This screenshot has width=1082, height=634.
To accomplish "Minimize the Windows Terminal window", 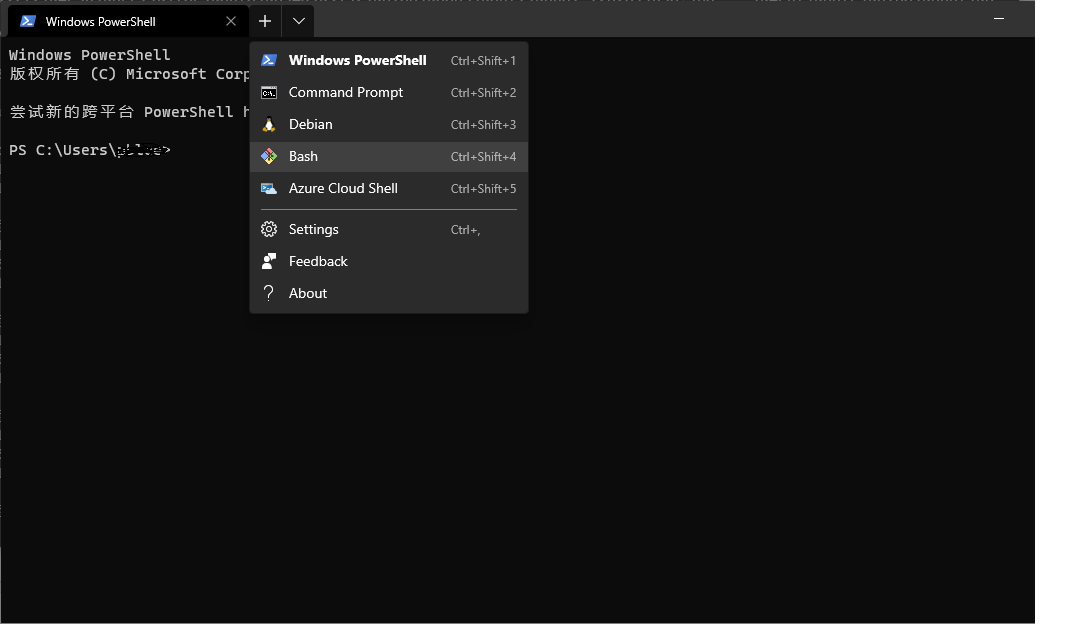I will [x=999, y=19].
